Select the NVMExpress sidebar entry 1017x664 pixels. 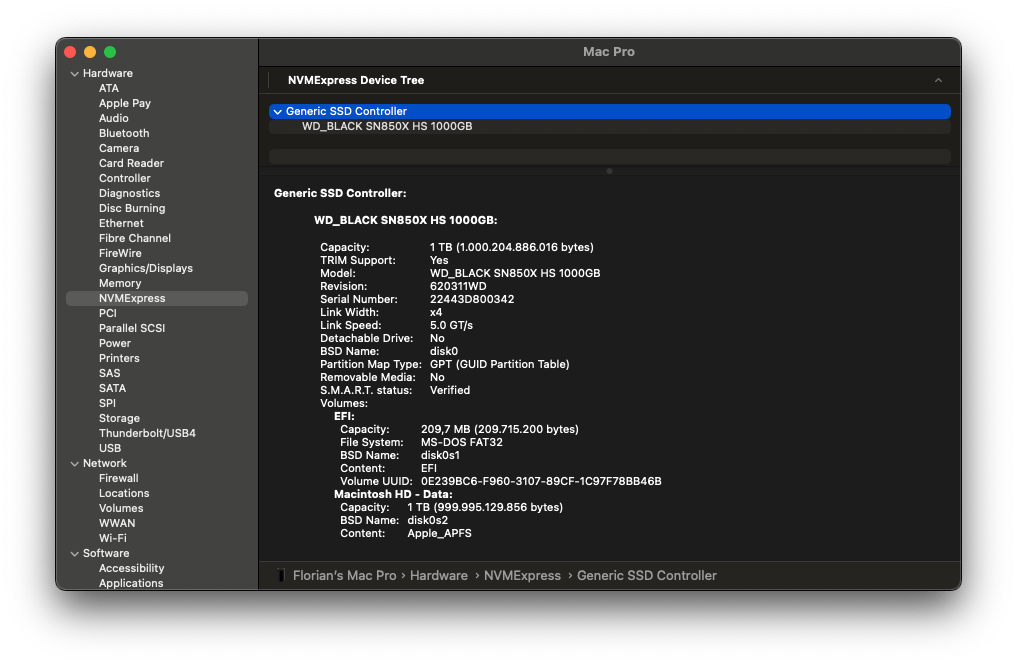(x=157, y=298)
